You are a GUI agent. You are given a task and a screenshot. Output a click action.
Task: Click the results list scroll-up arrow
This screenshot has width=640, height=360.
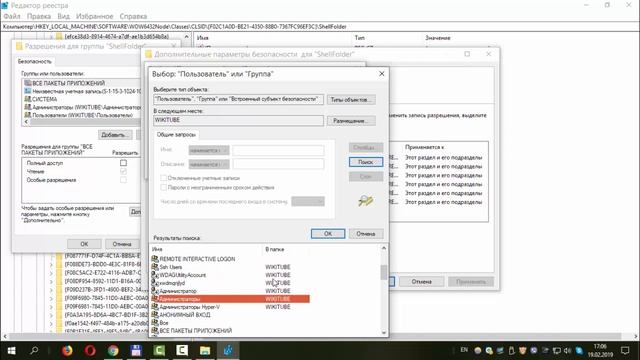tap(384, 248)
